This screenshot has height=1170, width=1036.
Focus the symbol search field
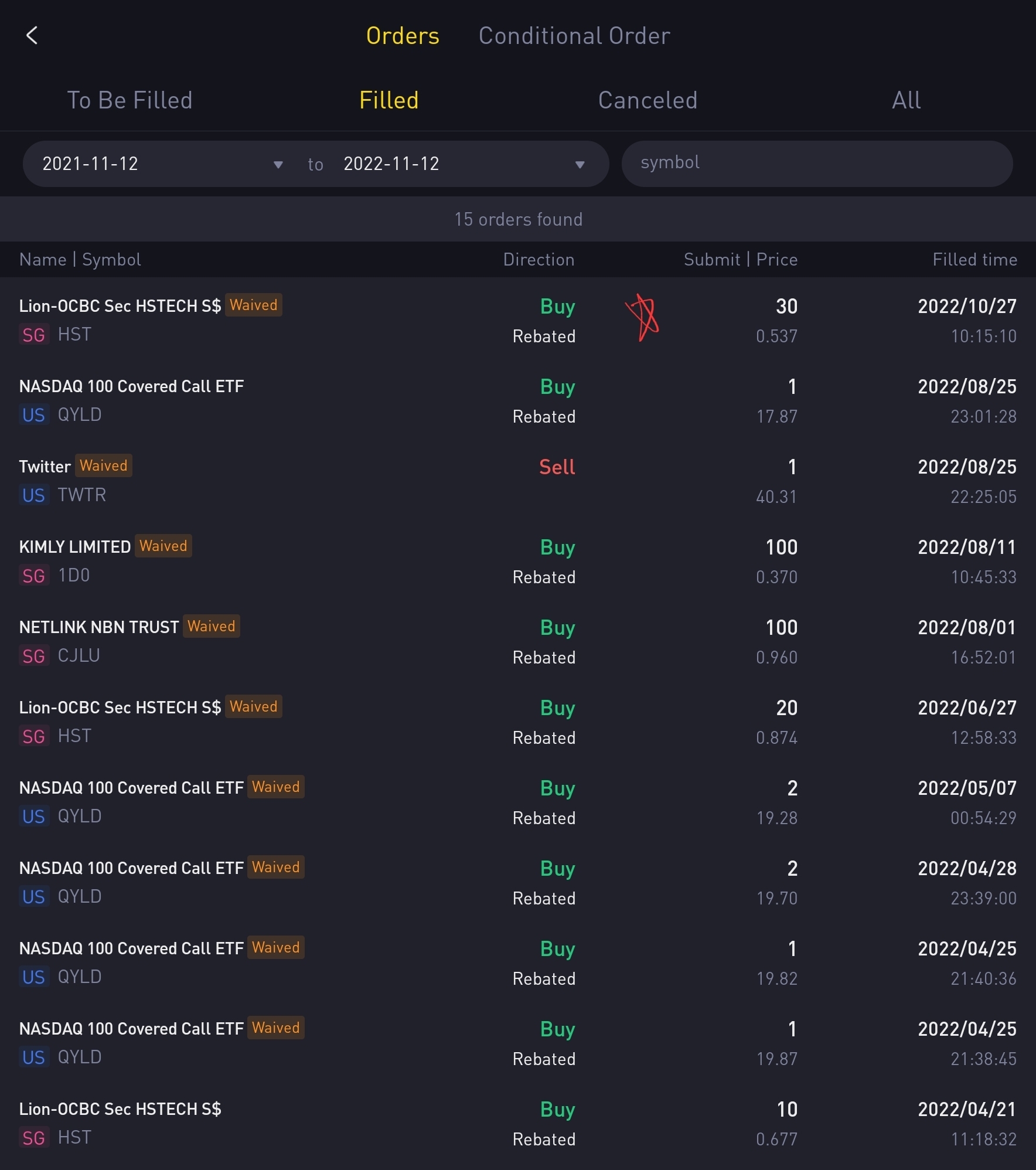(817, 164)
